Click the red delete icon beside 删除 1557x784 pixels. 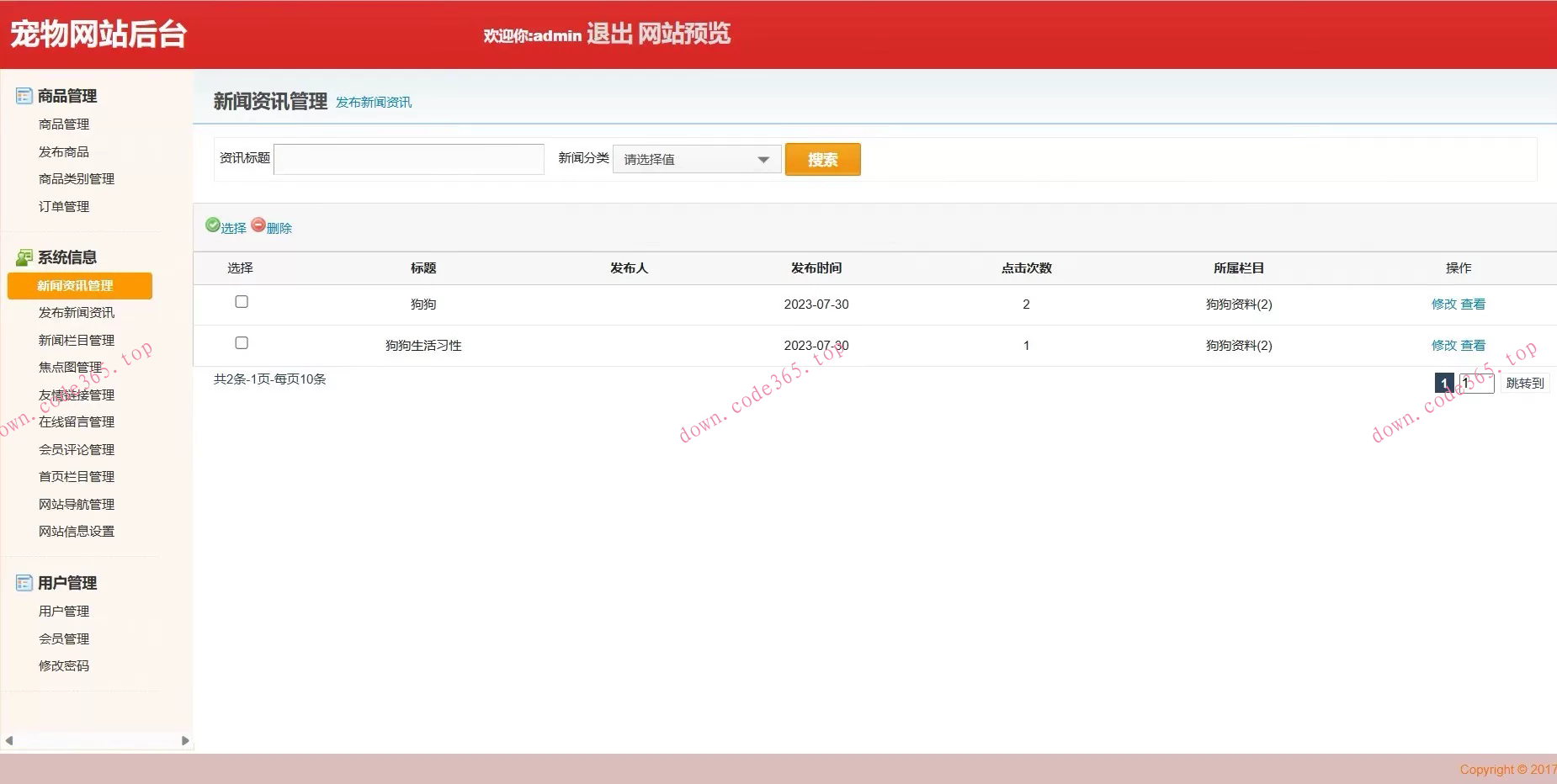pos(260,226)
